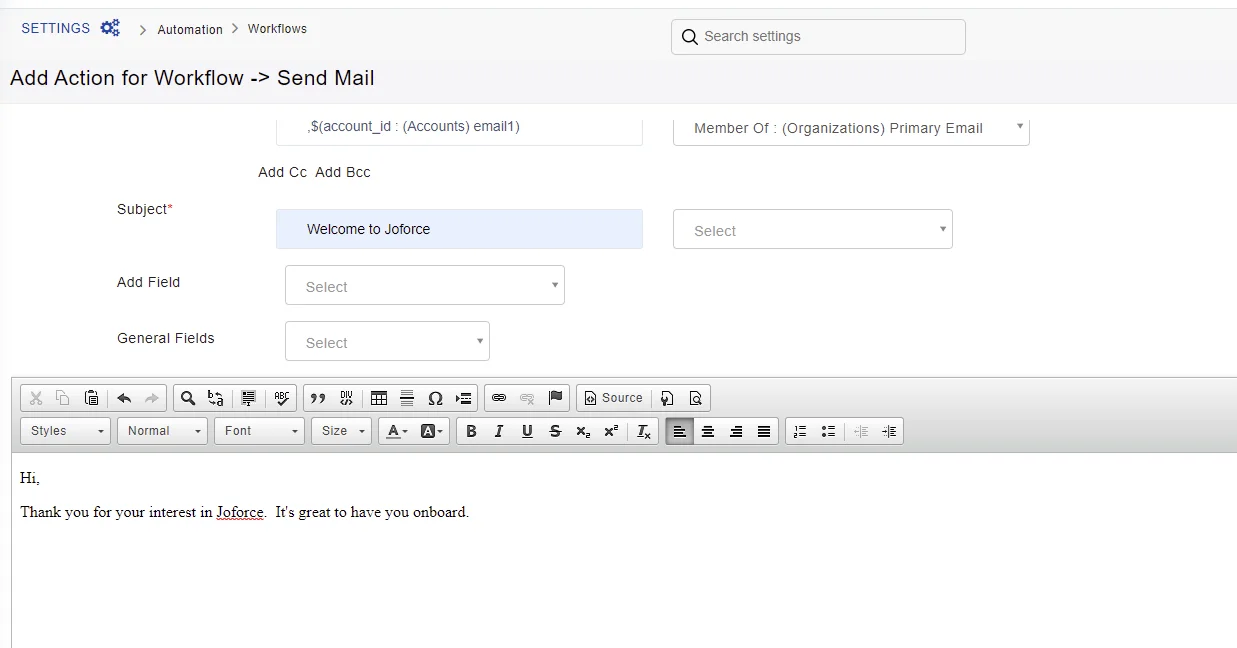Go to Automation in the breadcrumb
The width and height of the screenshot is (1237, 648).
point(190,29)
